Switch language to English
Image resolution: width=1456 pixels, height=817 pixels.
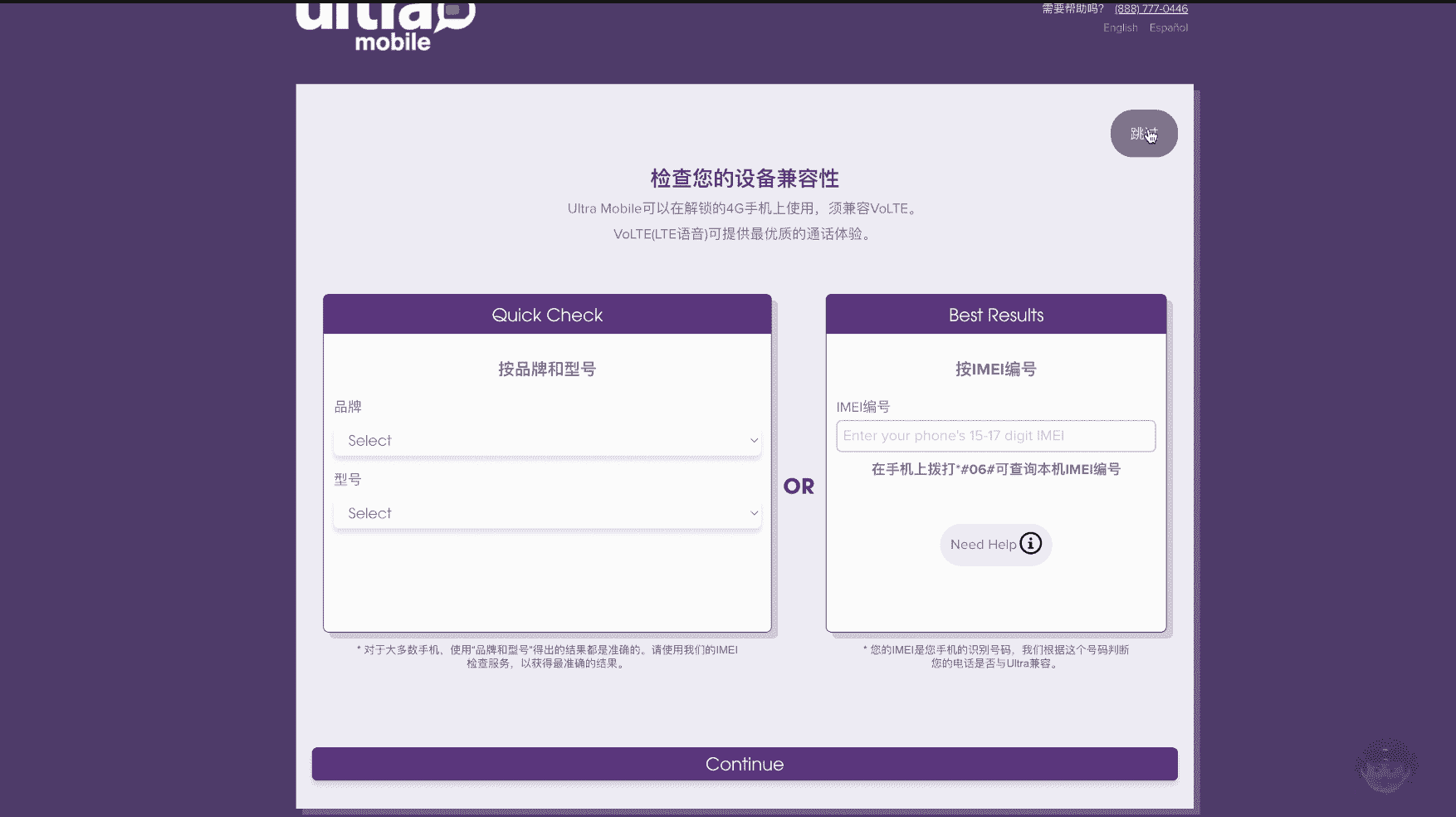tap(1120, 27)
